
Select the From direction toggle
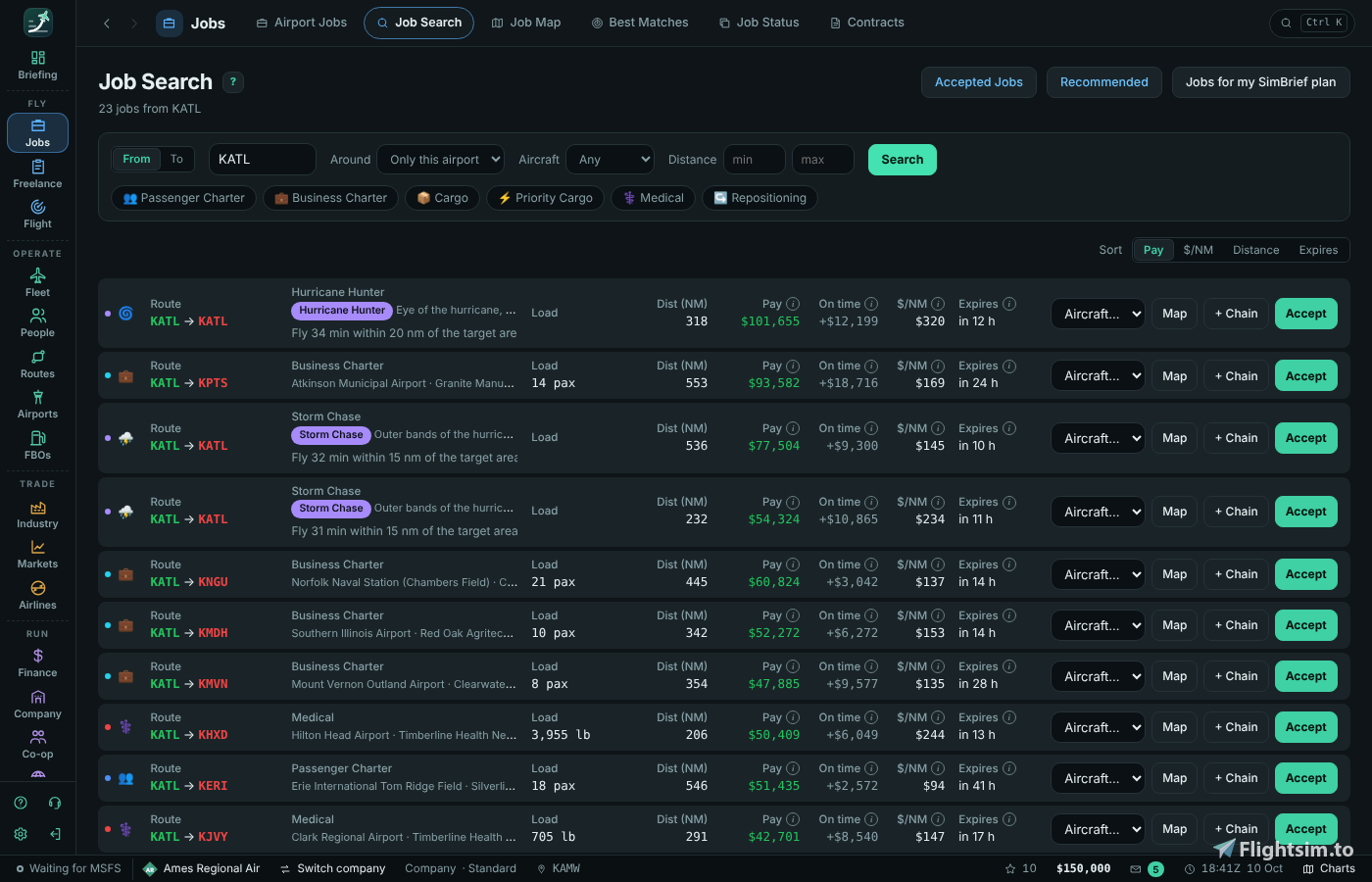(x=136, y=159)
